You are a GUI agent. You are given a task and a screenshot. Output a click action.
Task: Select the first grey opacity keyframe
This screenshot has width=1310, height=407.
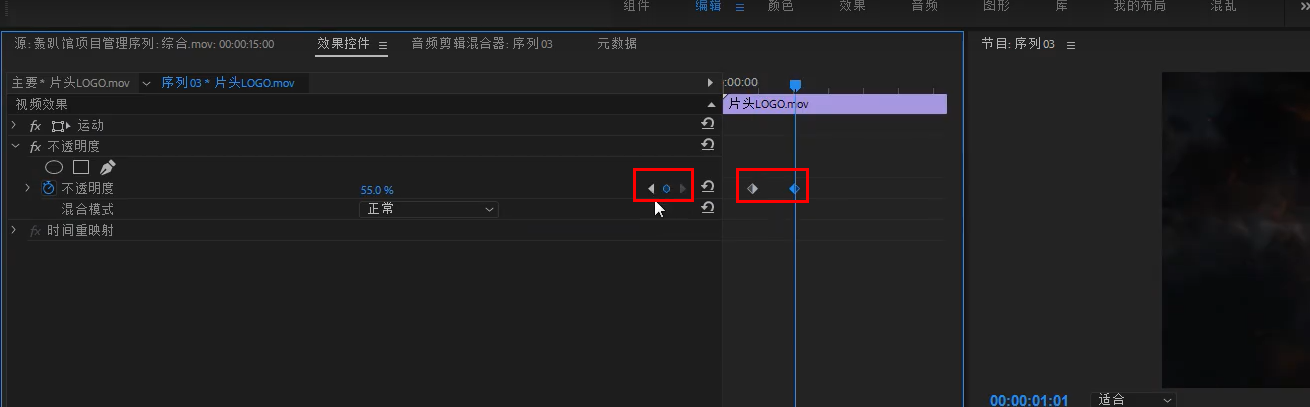(752, 188)
